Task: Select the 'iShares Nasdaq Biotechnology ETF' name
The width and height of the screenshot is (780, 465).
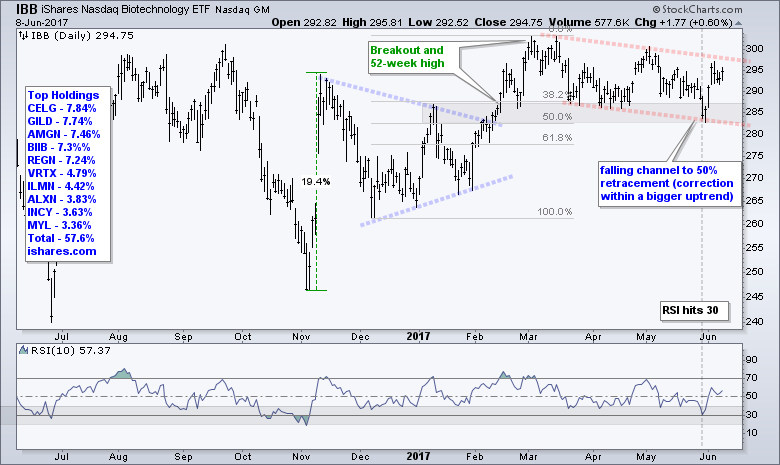Action: pyautogui.click(x=126, y=9)
